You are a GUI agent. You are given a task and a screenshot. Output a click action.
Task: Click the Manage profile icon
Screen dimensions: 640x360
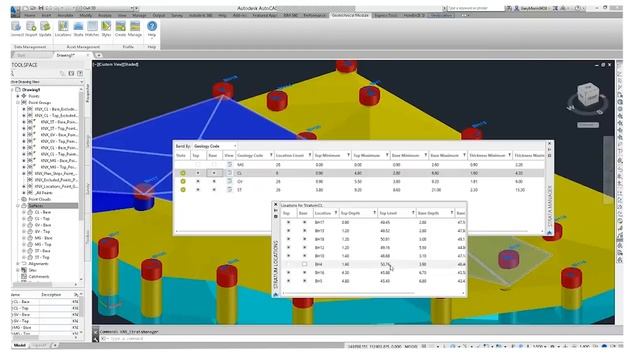pos(135,27)
